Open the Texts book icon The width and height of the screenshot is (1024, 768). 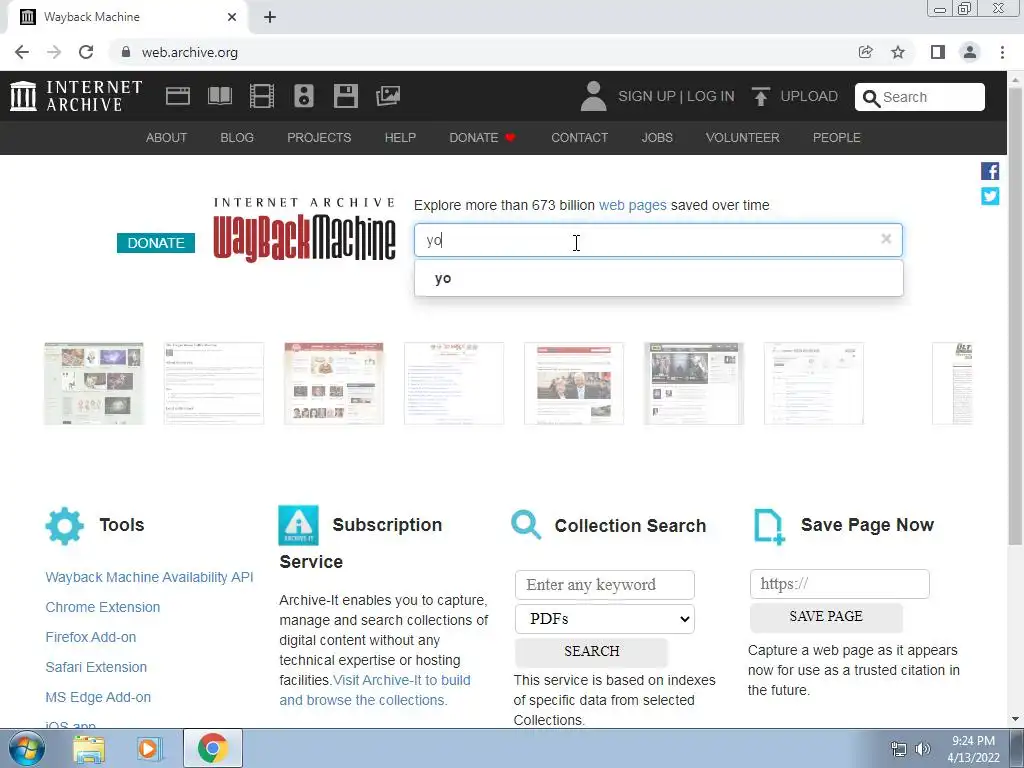point(219,96)
